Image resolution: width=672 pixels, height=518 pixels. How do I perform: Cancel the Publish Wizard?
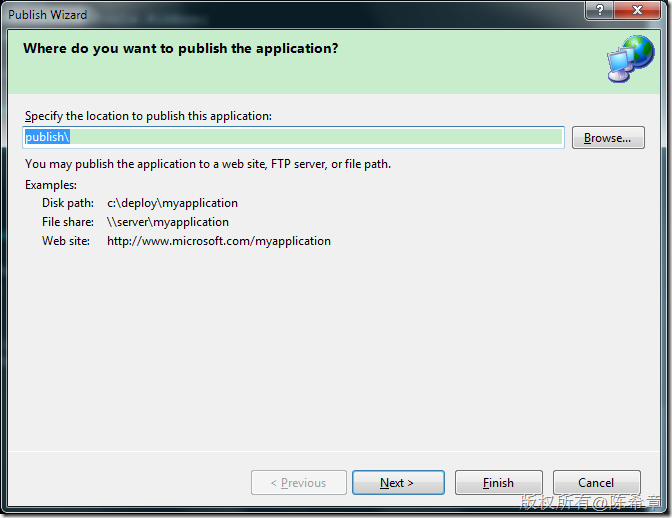pos(597,482)
